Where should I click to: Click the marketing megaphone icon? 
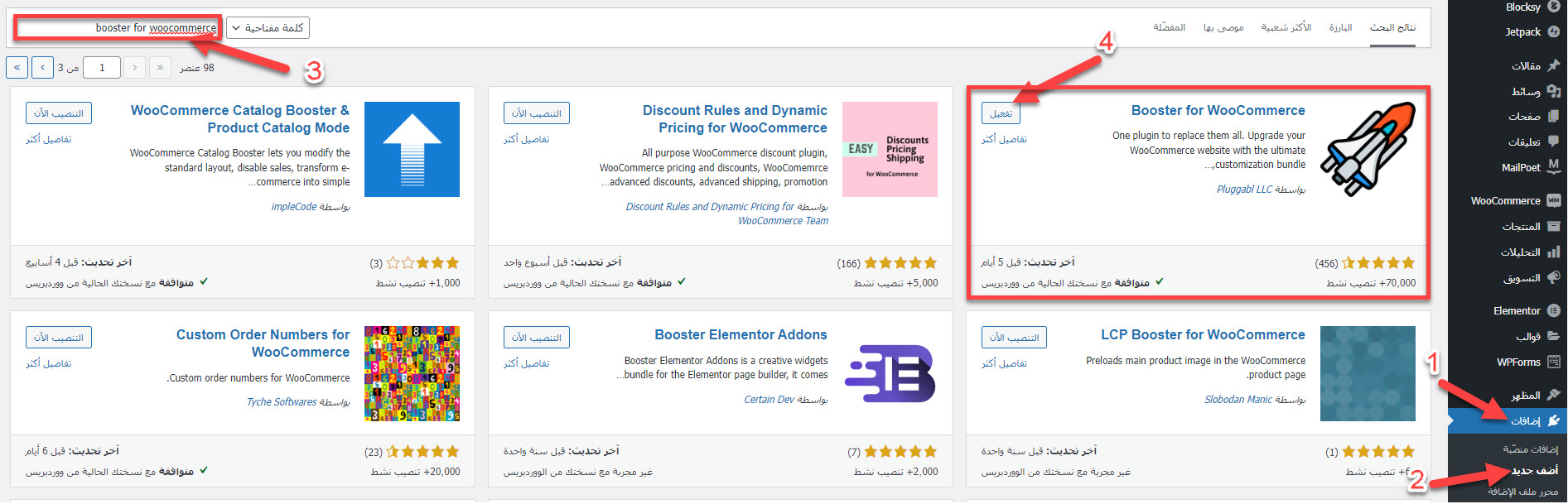coord(1553,277)
